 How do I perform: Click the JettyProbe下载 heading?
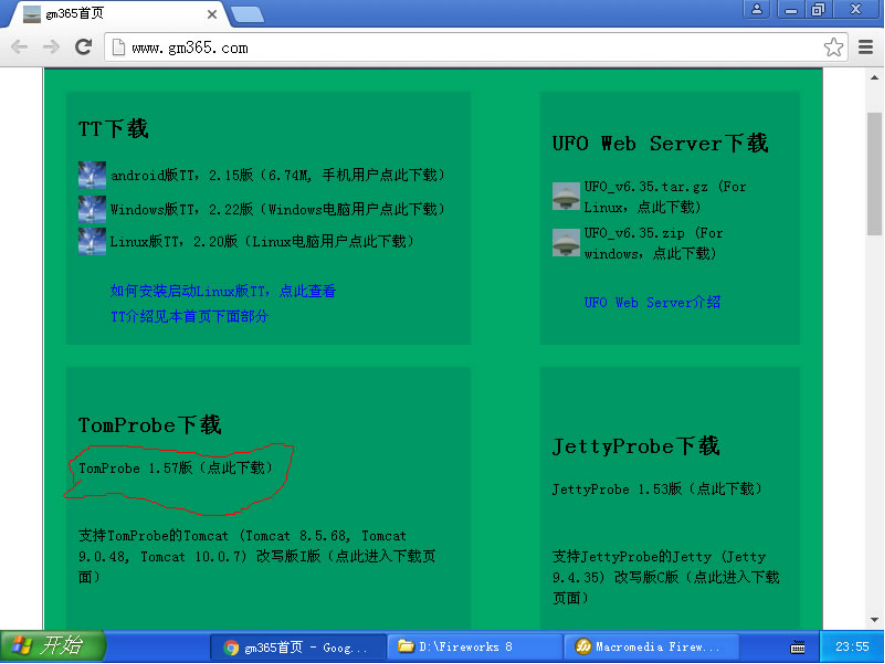[x=636, y=446]
